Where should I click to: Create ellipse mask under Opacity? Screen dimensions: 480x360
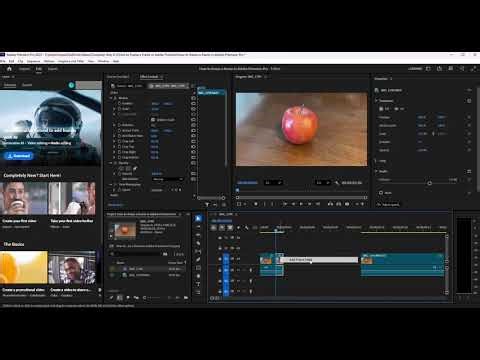click(x=121, y=169)
